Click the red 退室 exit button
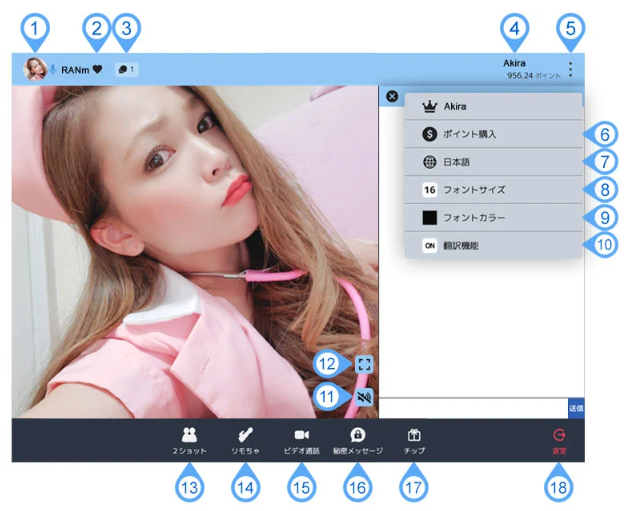 pyautogui.click(x=559, y=440)
